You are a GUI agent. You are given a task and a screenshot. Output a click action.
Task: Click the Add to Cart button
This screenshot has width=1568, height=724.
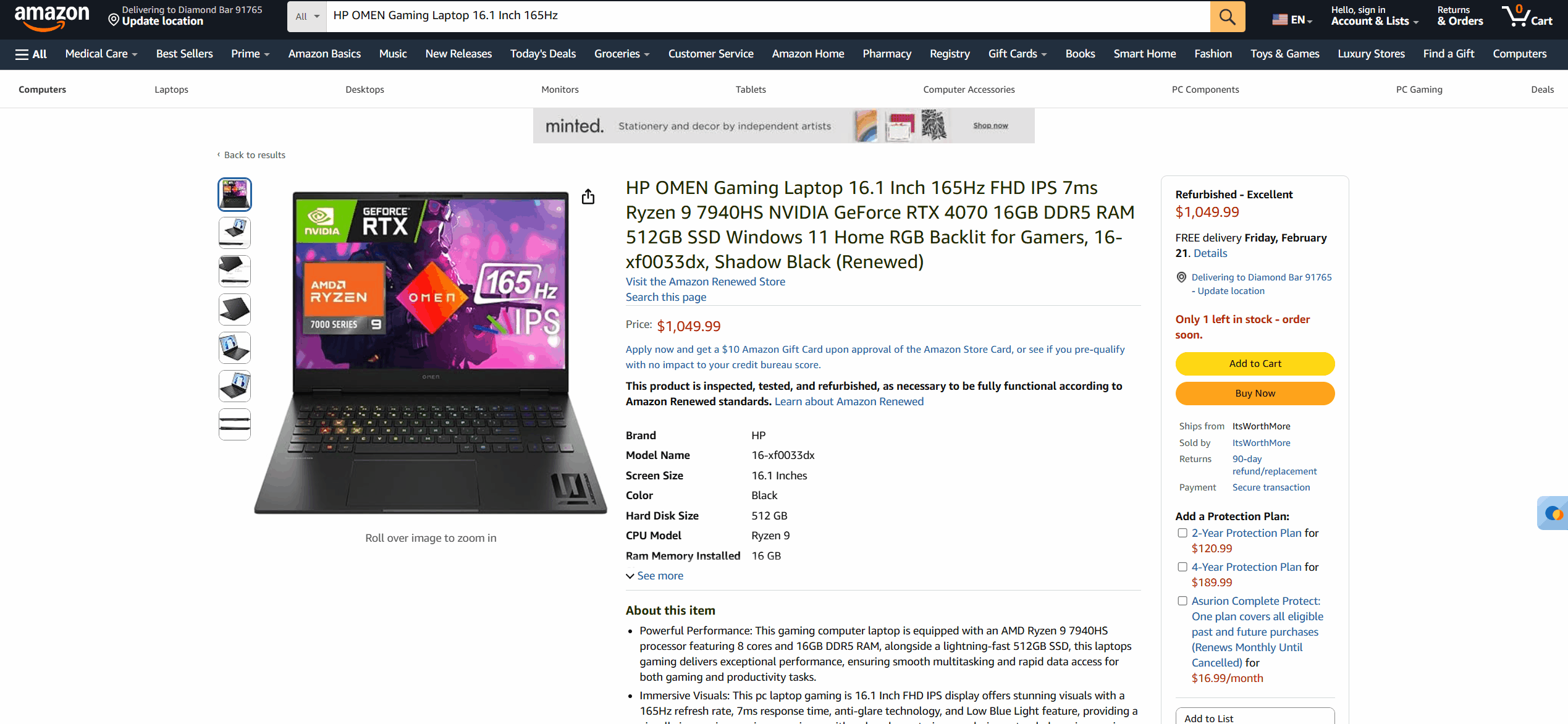[x=1255, y=363]
